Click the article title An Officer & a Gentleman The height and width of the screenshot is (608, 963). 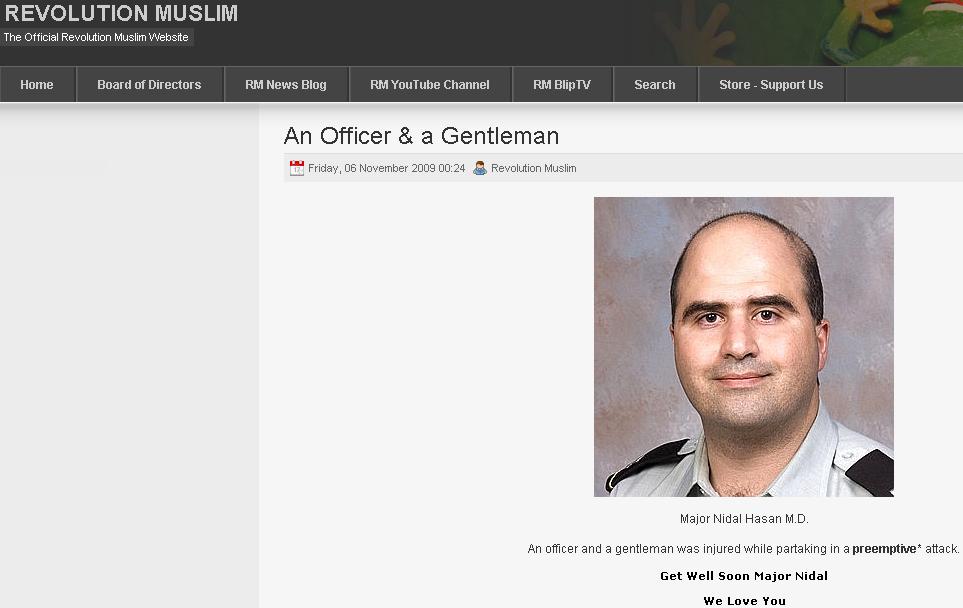(x=421, y=136)
